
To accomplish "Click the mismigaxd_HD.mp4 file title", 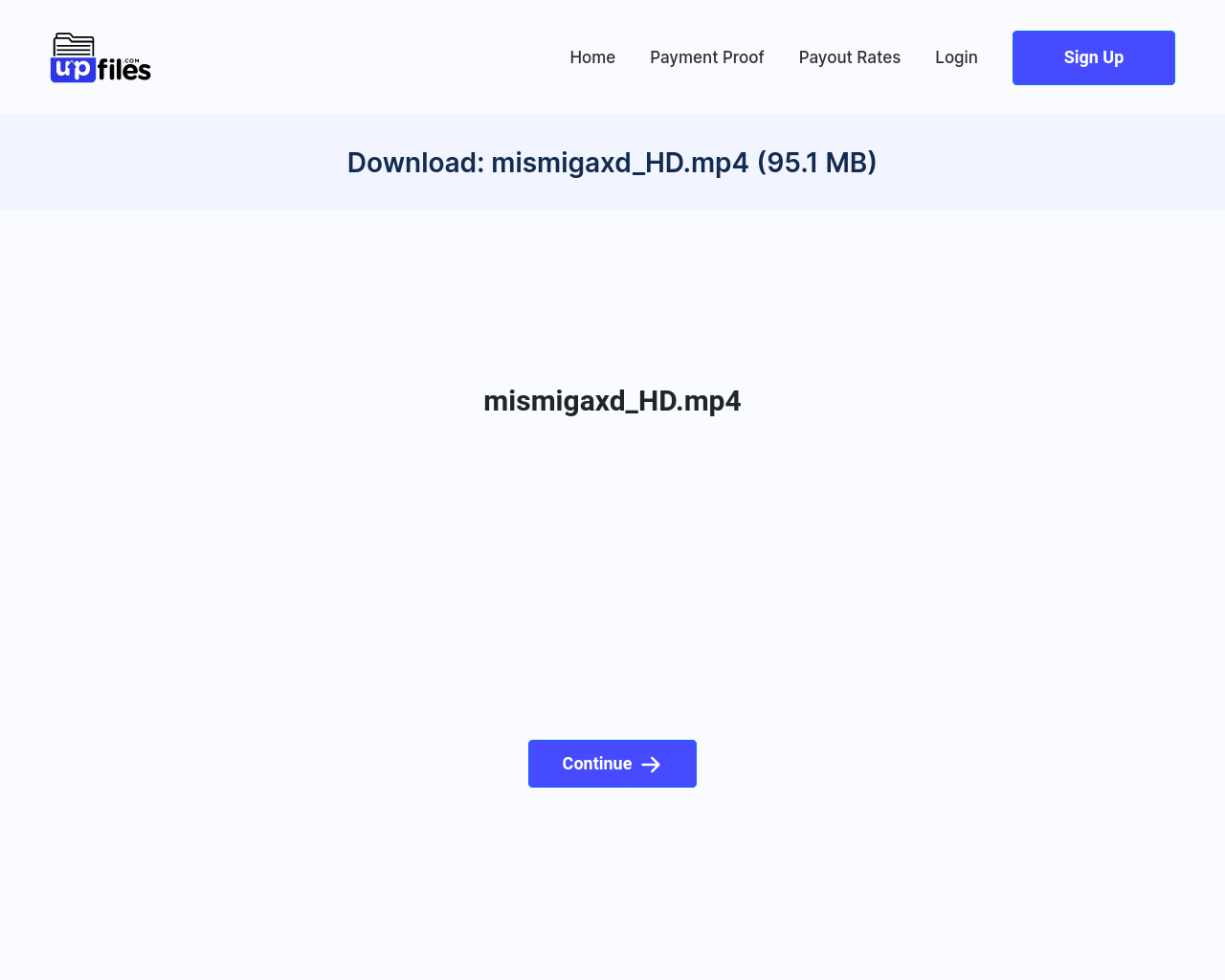I will (612, 401).
